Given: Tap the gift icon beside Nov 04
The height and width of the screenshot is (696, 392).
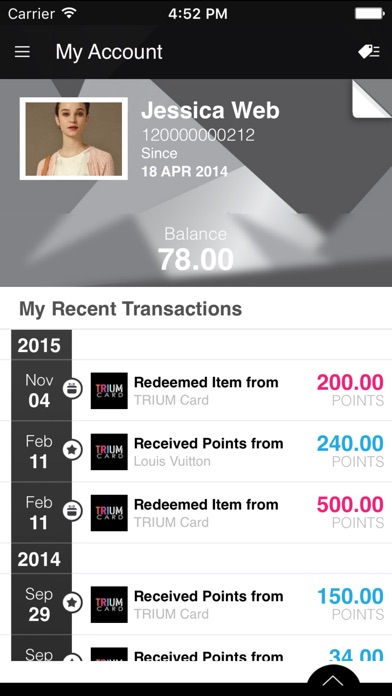Looking at the screenshot, I should pos(72,390).
